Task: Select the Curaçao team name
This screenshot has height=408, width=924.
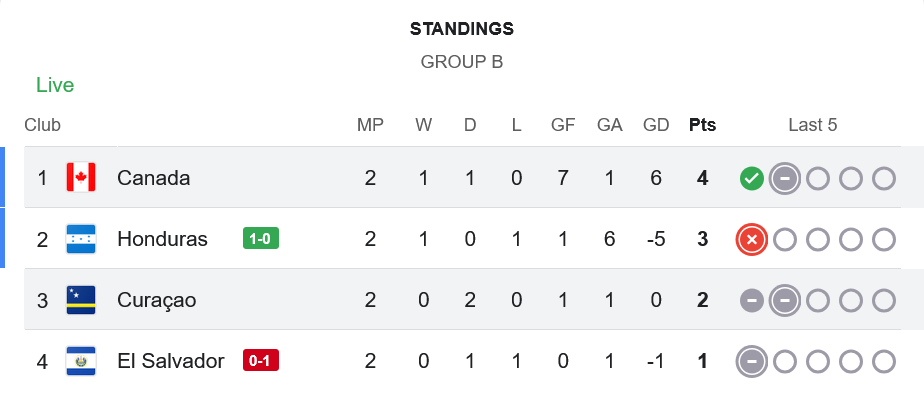Action: click(x=156, y=300)
